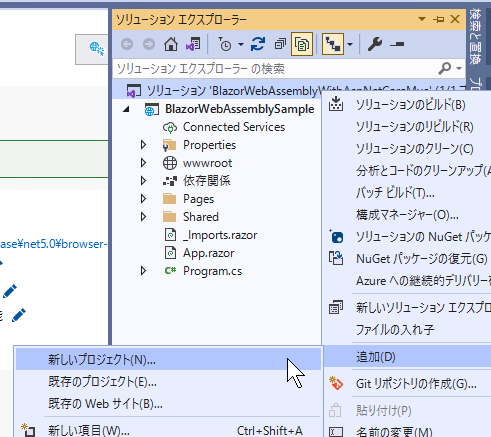The height and width of the screenshot is (437, 491).
Task: Click the Properties folder icon
Action: 170,145
